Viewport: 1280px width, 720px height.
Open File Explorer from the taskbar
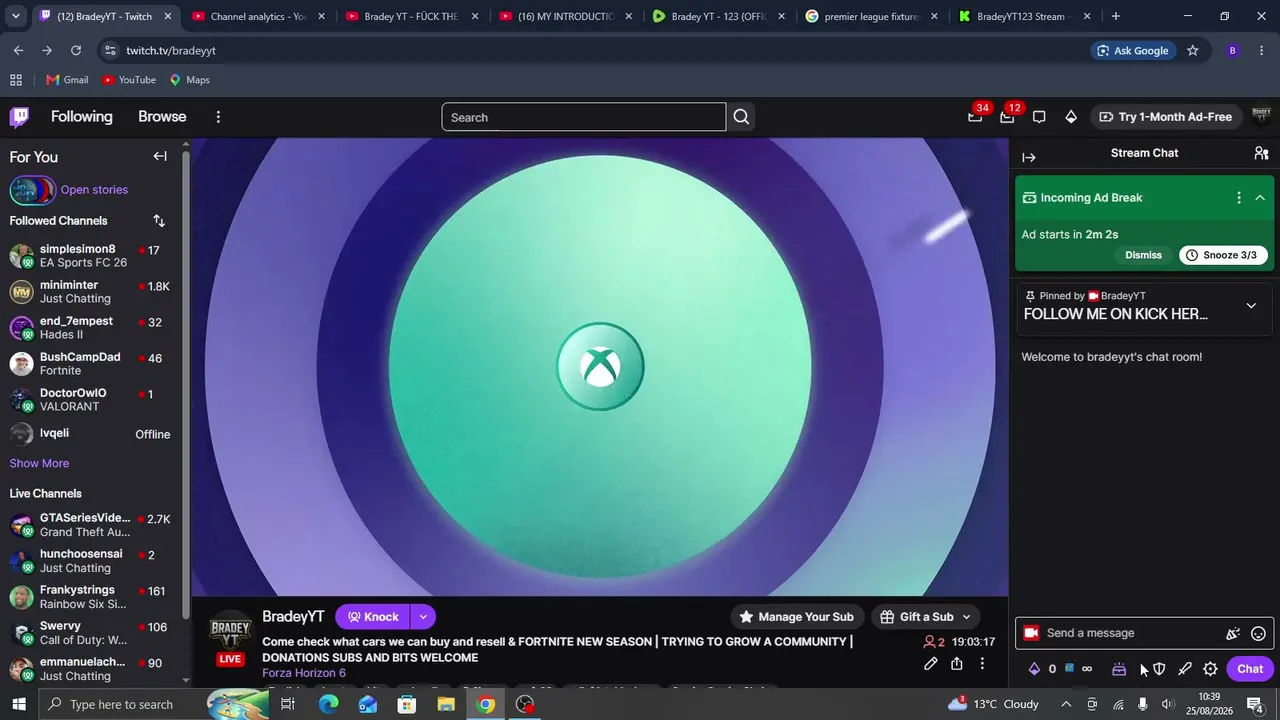coord(446,704)
